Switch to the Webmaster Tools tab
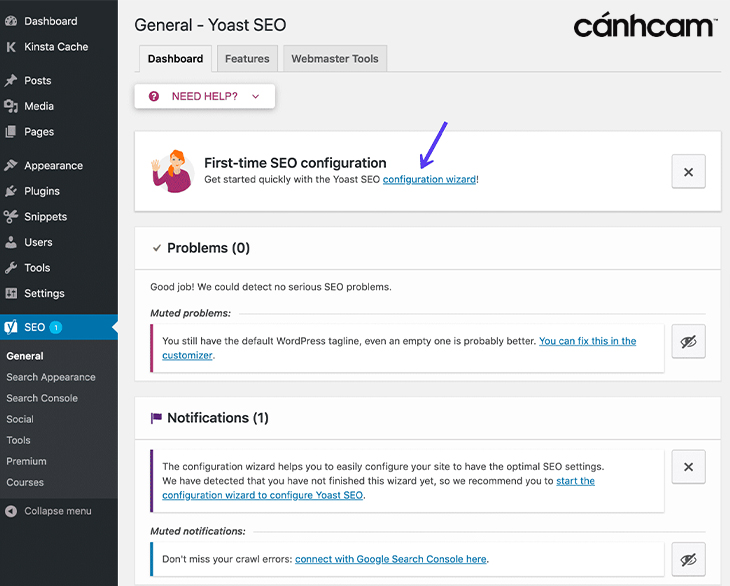 [335, 59]
